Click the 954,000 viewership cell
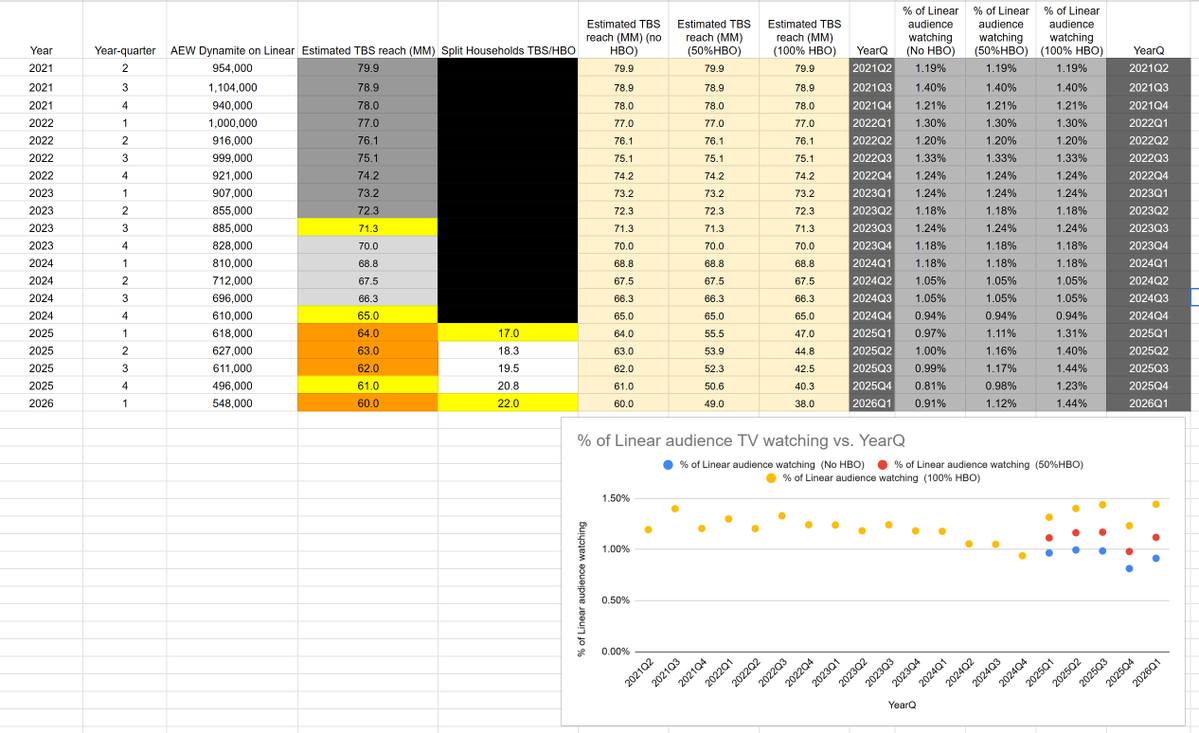 (232, 68)
